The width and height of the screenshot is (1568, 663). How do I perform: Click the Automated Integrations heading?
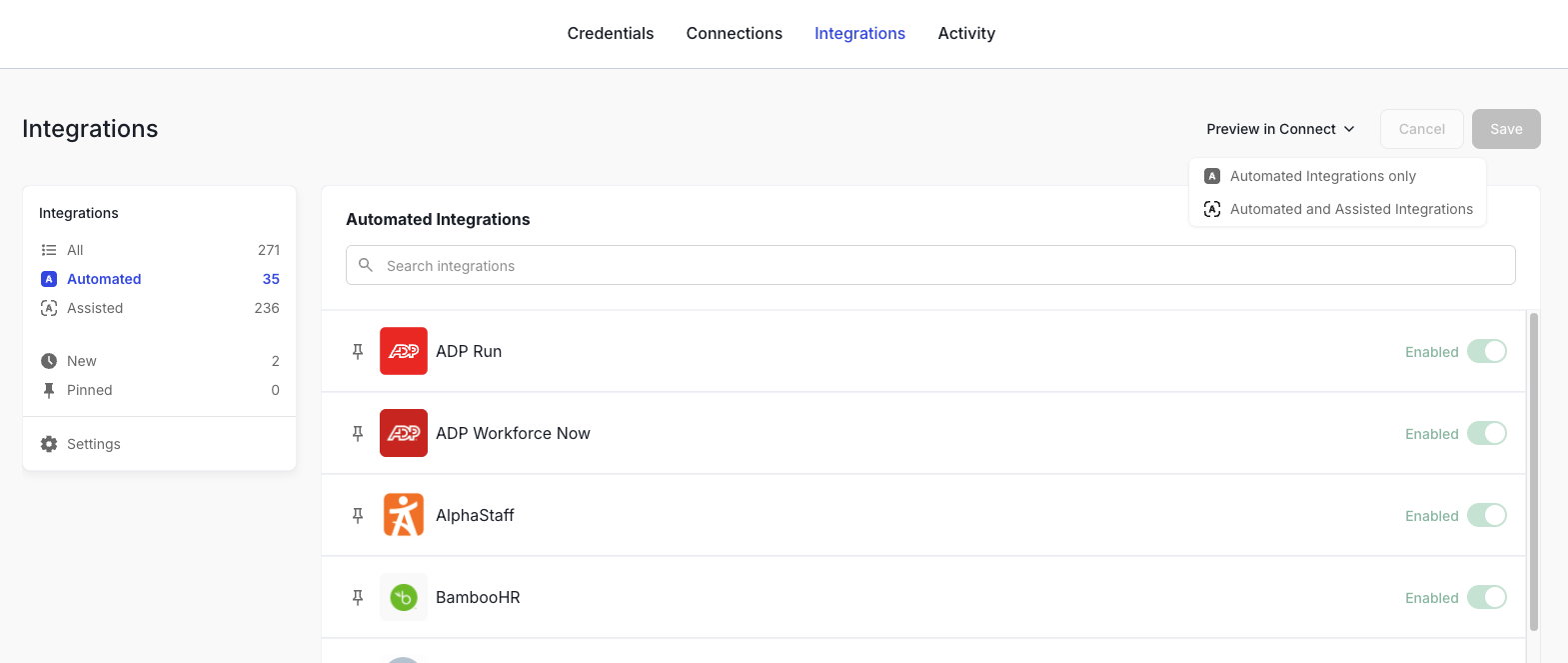[x=438, y=219]
